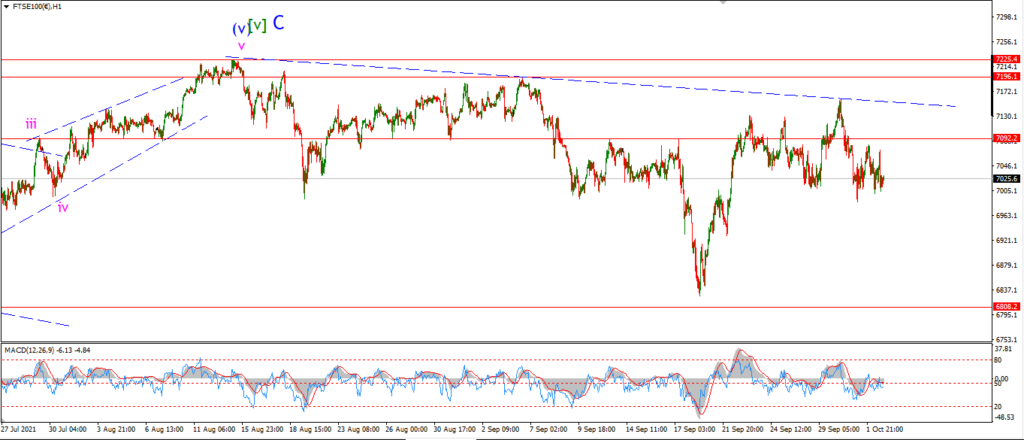Select the blue C wave label
The width and height of the screenshot is (1024, 440).
coord(278,23)
